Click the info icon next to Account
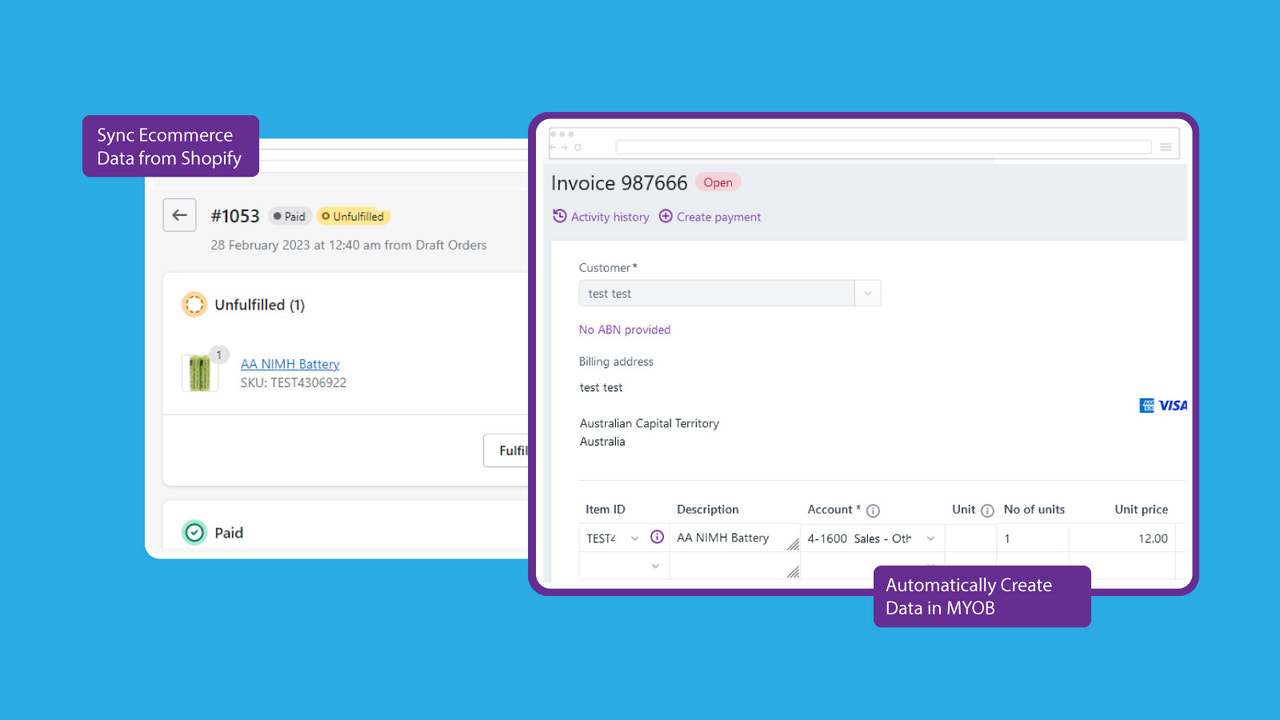Viewport: 1280px width, 720px height. (x=873, y=511)
